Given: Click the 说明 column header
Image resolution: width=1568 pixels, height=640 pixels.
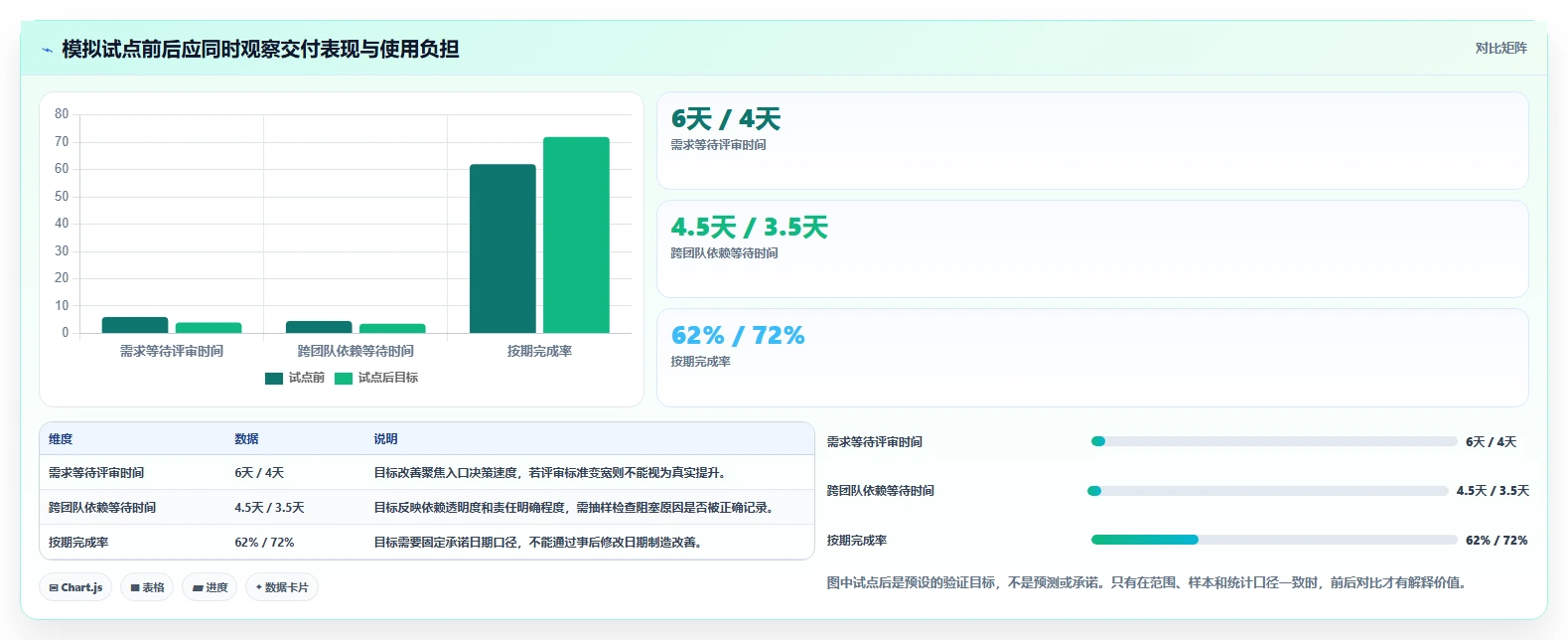Looking at the screenshot, I should coord(385,439).
